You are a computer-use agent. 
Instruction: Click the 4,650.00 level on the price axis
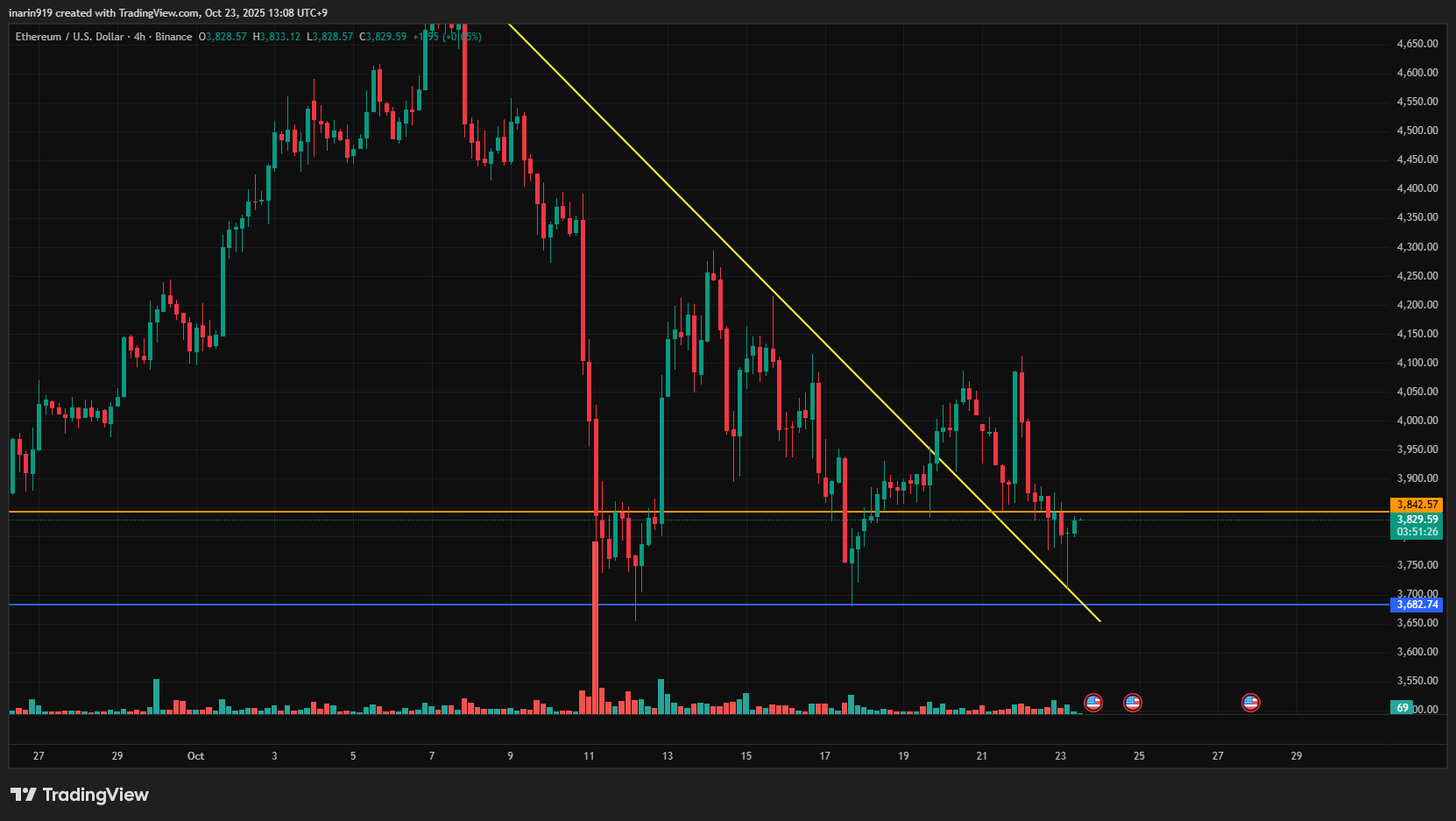[1417, 44]
